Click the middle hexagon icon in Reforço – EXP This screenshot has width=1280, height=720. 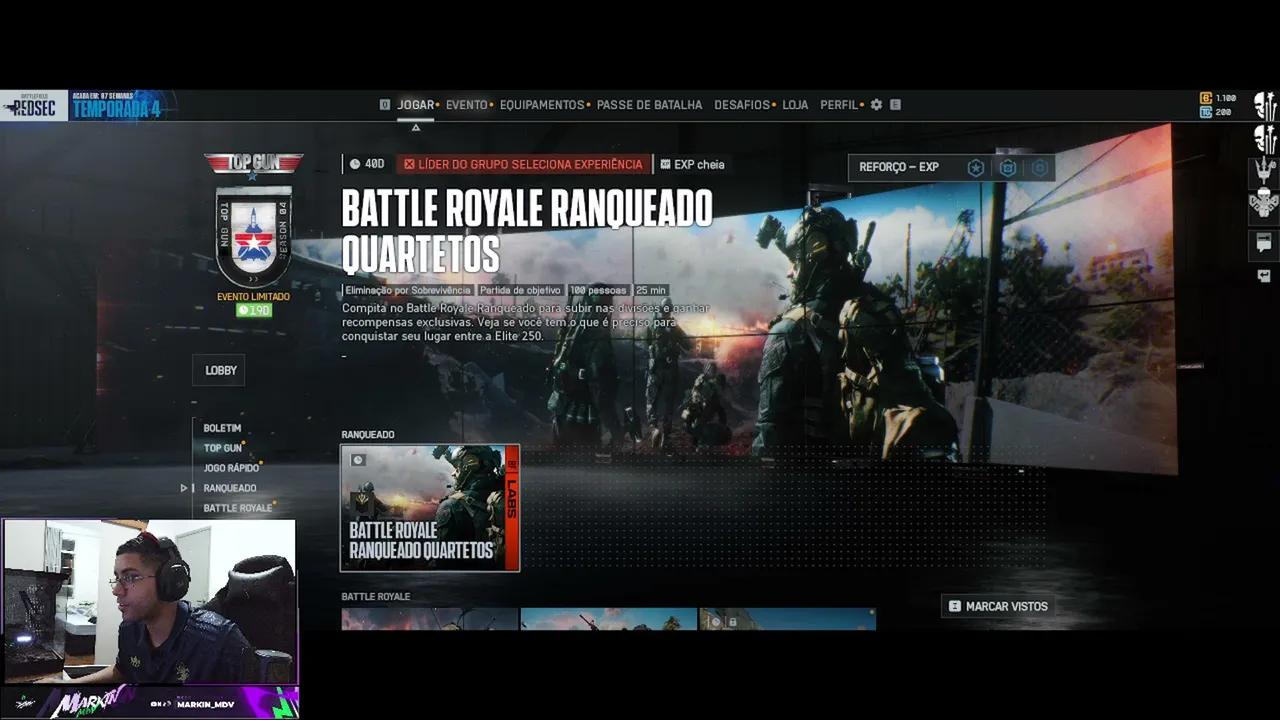1008,168
